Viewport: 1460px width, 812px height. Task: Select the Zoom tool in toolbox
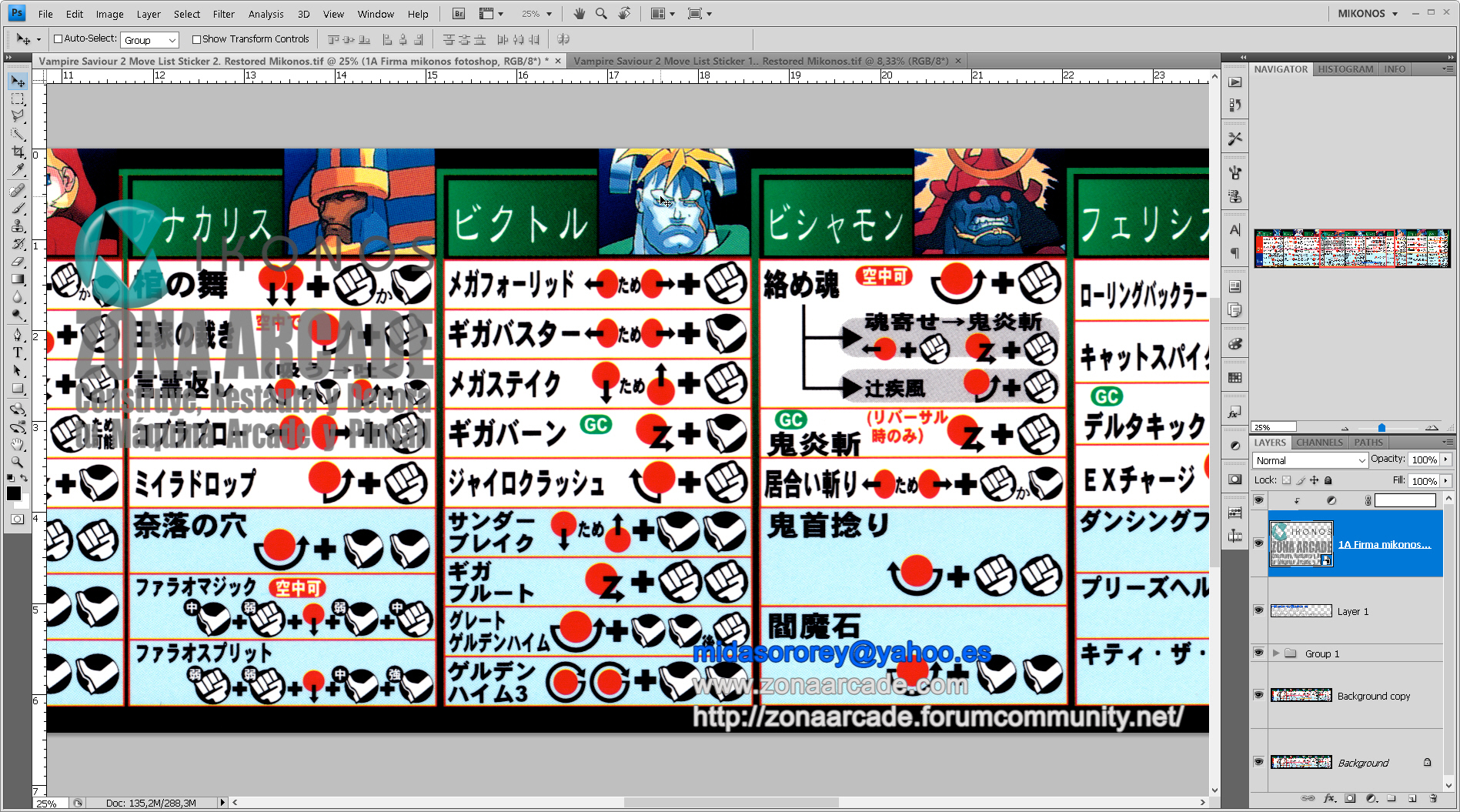click(x=17, y=462)
